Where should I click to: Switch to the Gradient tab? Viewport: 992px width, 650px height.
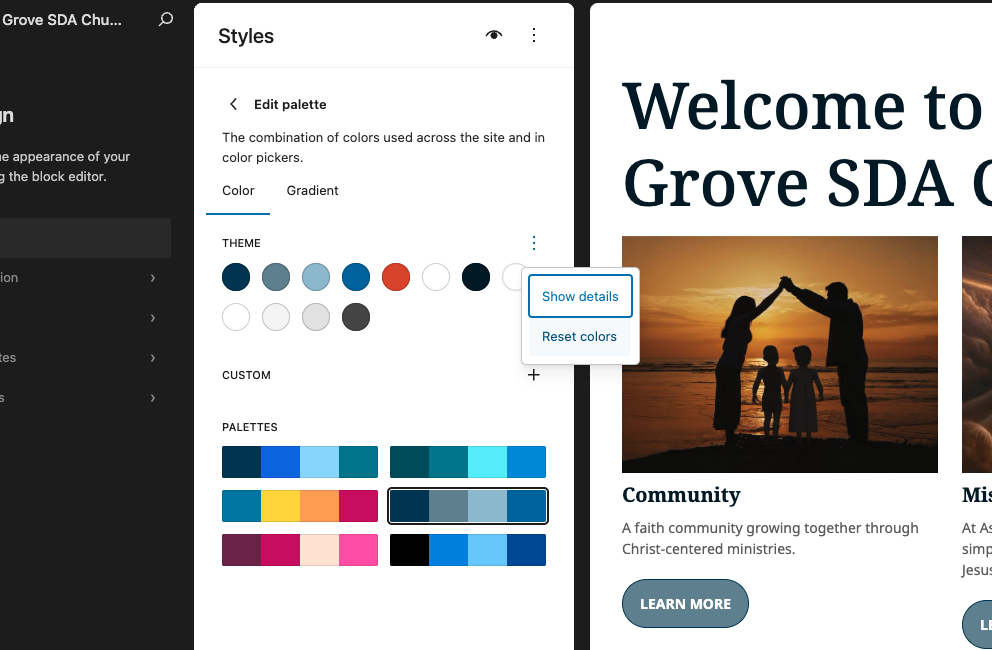[x=313, y=191]
